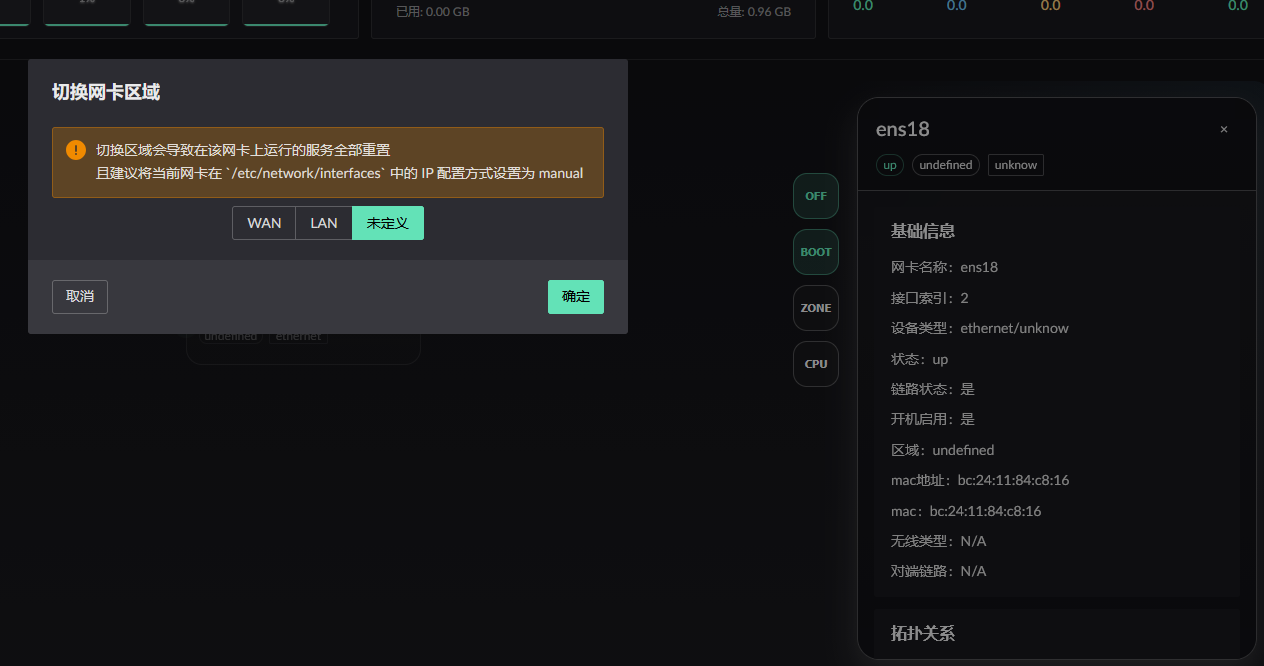Click the mac地址 row value

(x=1014, y=480)
